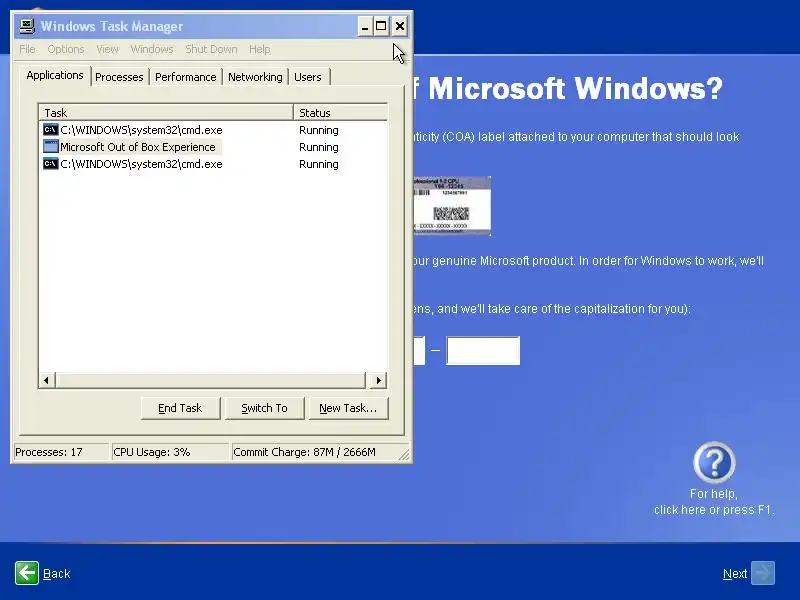Click the End Task button
Screen dimensions: 800x600
point(180,408)
